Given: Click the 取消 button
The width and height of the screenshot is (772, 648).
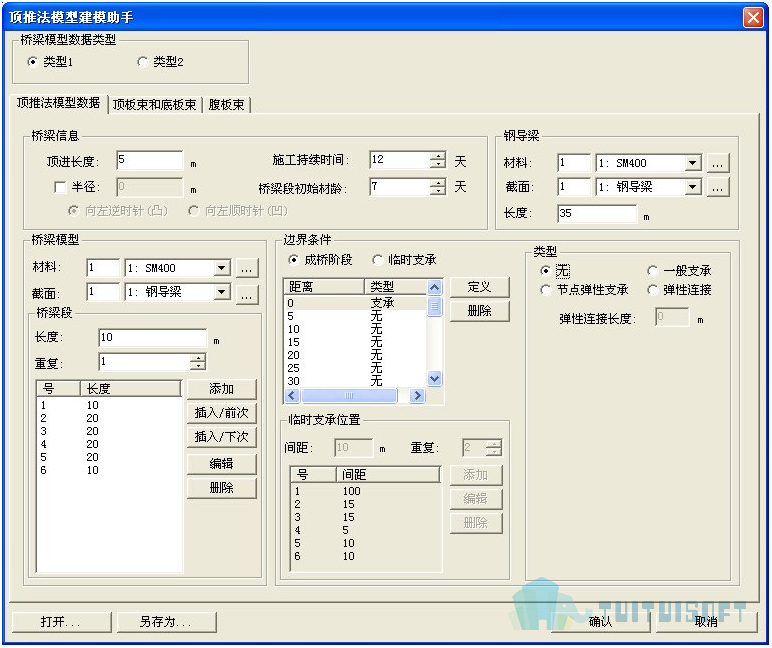Looking at the screenshot, I should (706, 622).
